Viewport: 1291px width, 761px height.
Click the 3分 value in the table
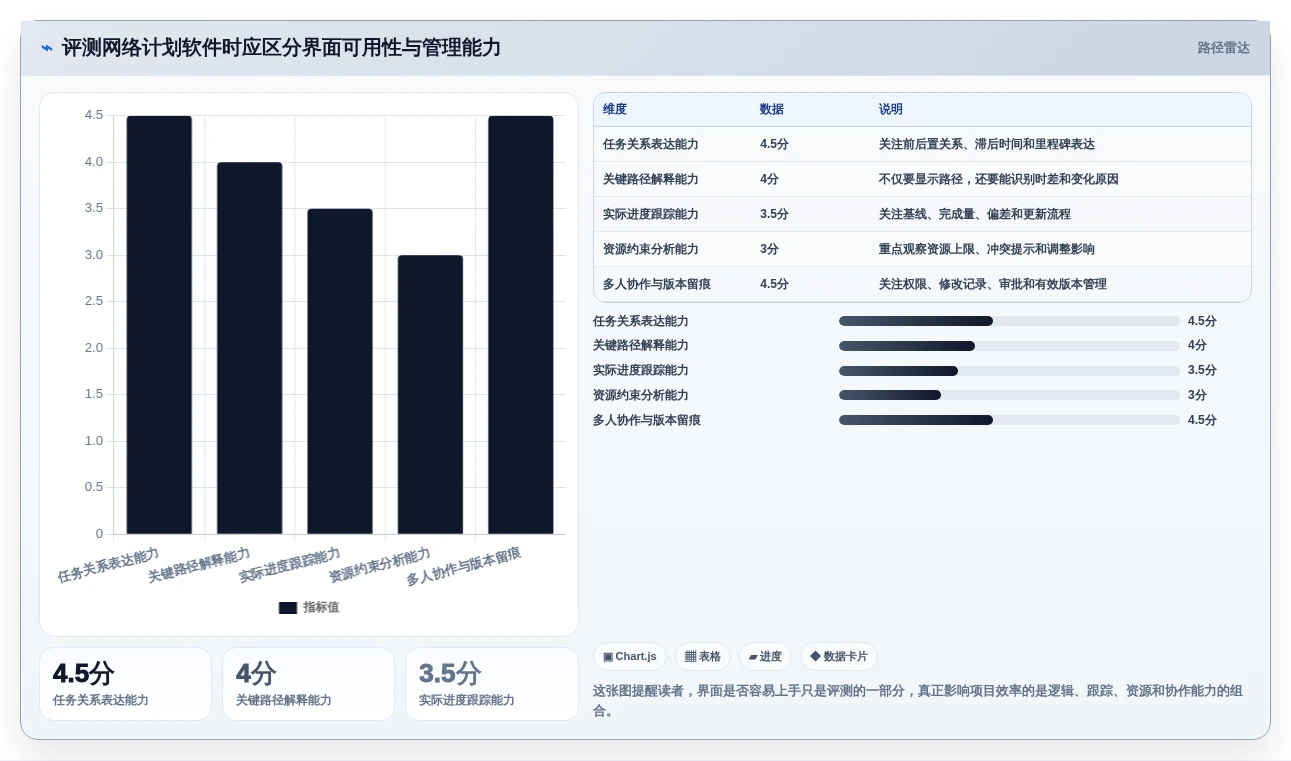click(x=769, y=250)
